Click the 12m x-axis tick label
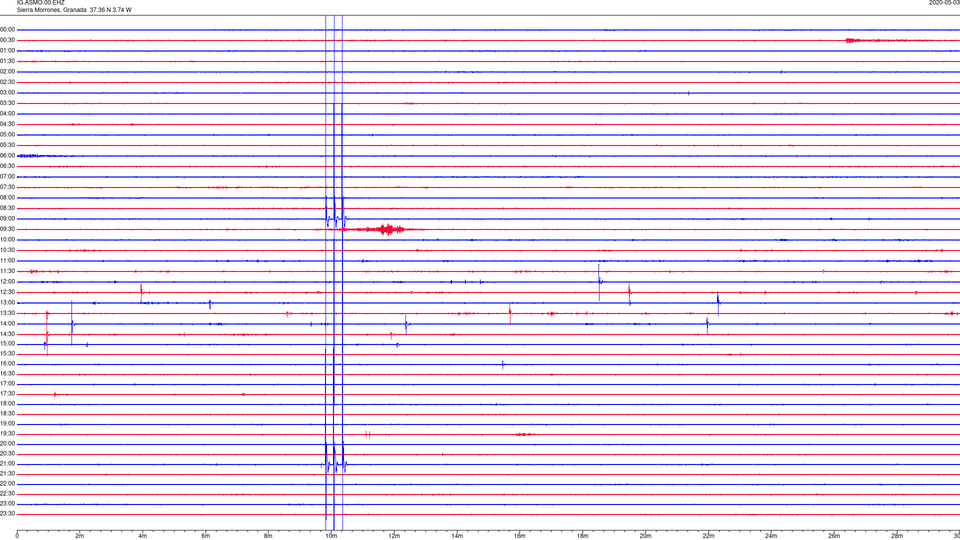This screenshot has height=540, width=960. (x=394, y=536)
